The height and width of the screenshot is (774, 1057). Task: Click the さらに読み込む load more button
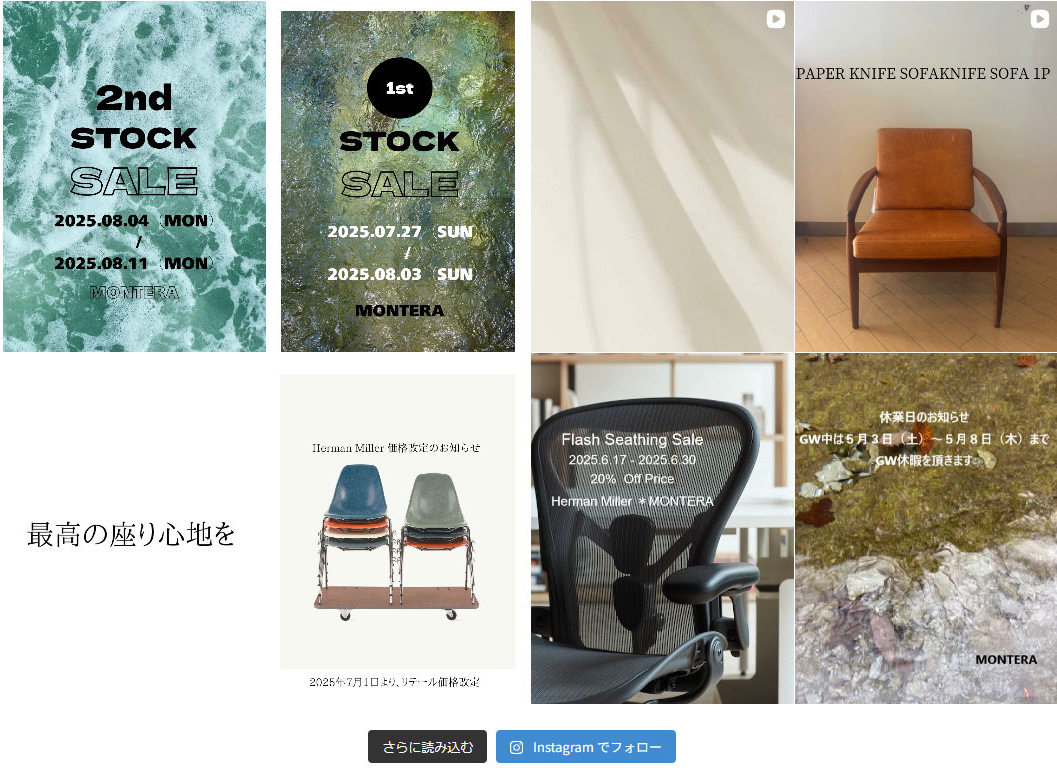pos(427,747)
